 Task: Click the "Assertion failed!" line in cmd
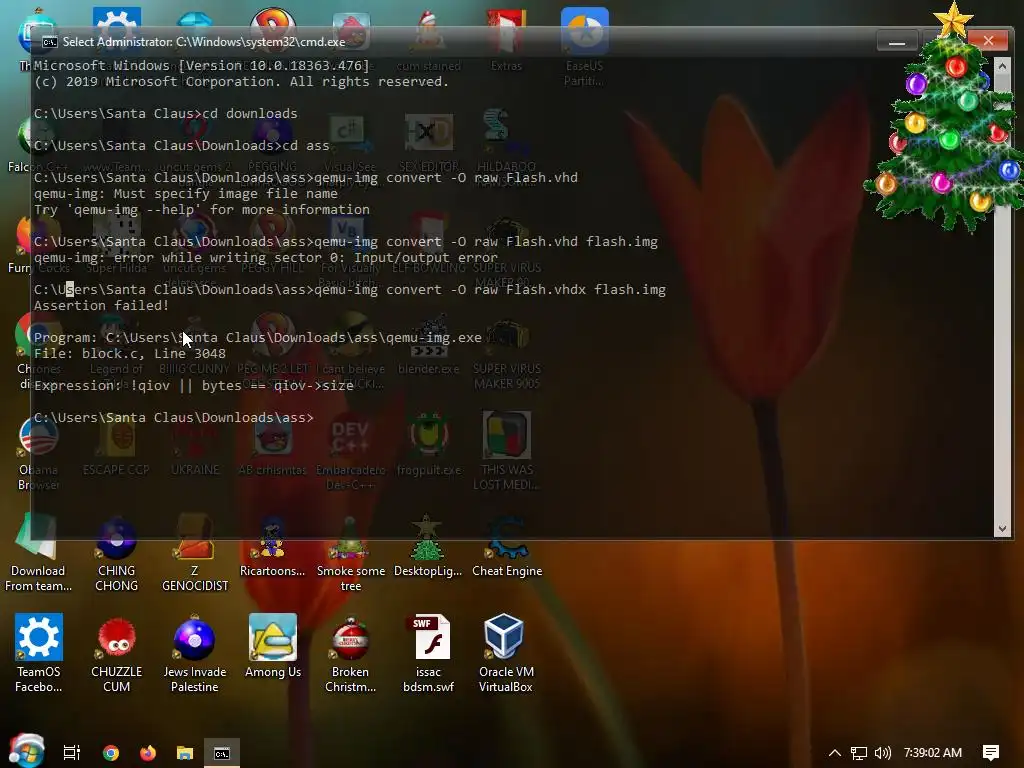[x=101, y=306]
